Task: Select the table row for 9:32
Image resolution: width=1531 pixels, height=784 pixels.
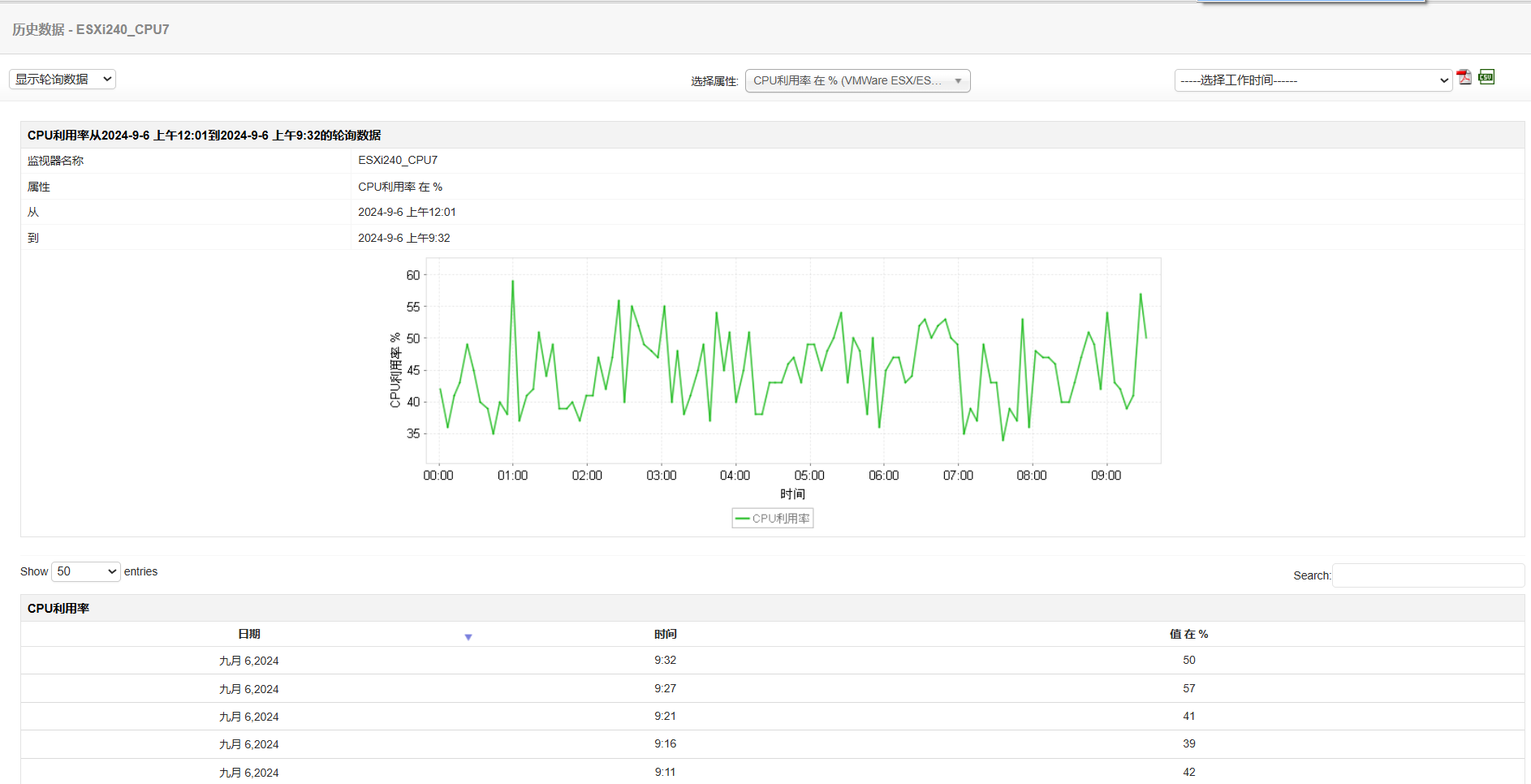Action: pos(665,661)
